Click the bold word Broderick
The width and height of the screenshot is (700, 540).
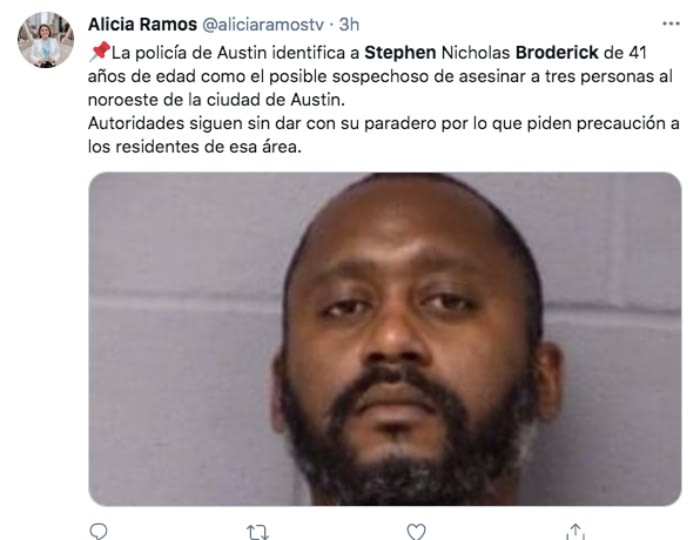tap(557, 53)
